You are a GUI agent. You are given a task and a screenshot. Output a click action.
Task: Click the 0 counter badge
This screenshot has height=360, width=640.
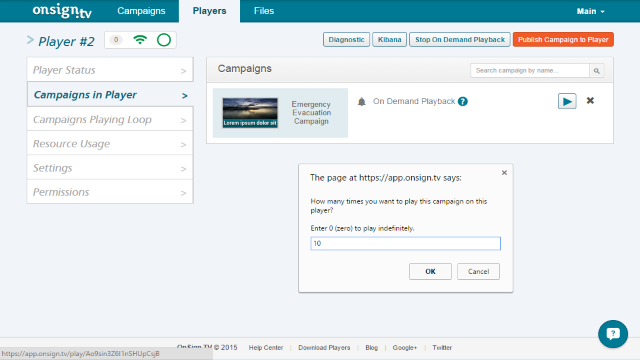coord(116,40)
